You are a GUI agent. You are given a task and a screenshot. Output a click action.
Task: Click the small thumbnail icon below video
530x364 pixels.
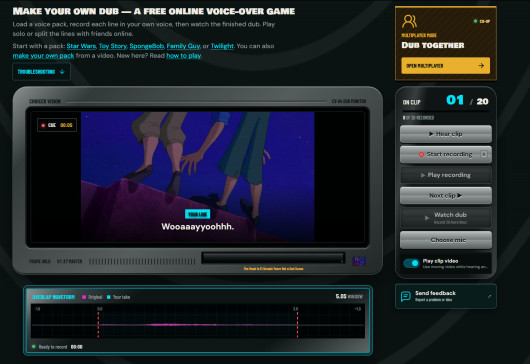pos(359,261)
